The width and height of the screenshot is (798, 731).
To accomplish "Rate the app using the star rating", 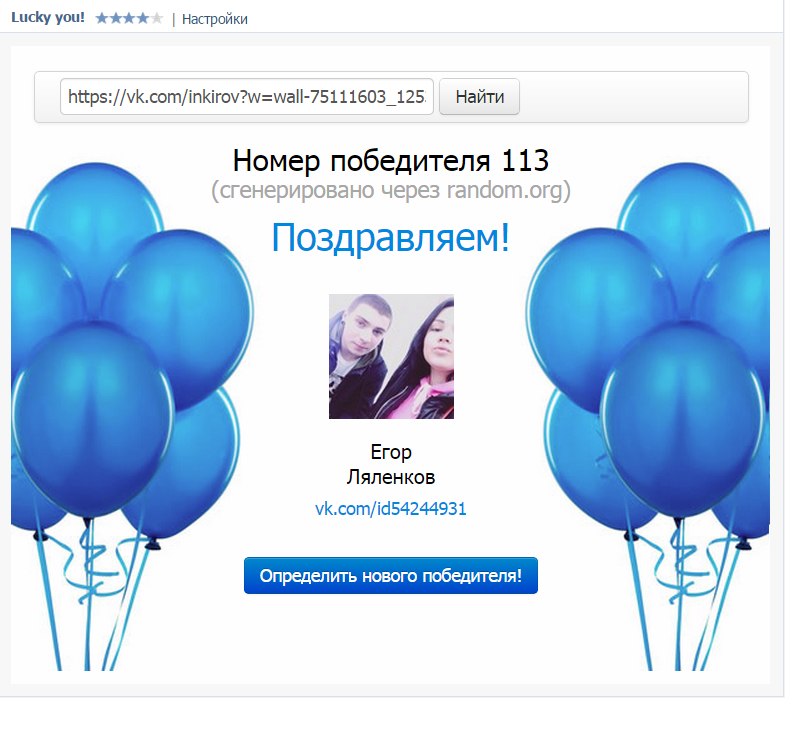I will point(129,18).
